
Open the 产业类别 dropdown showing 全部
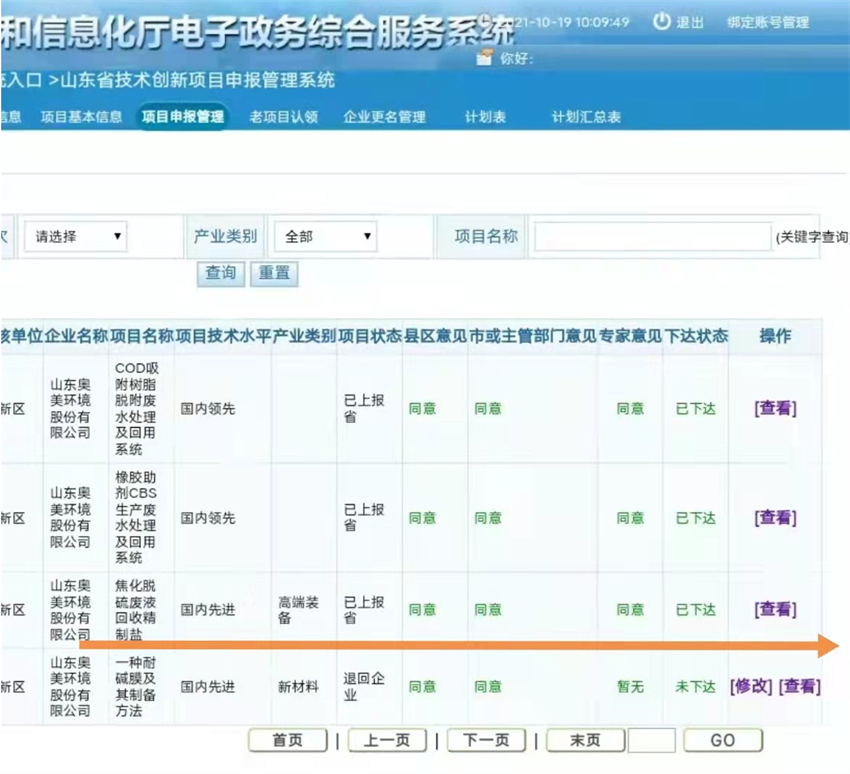(x=326, y=237)
